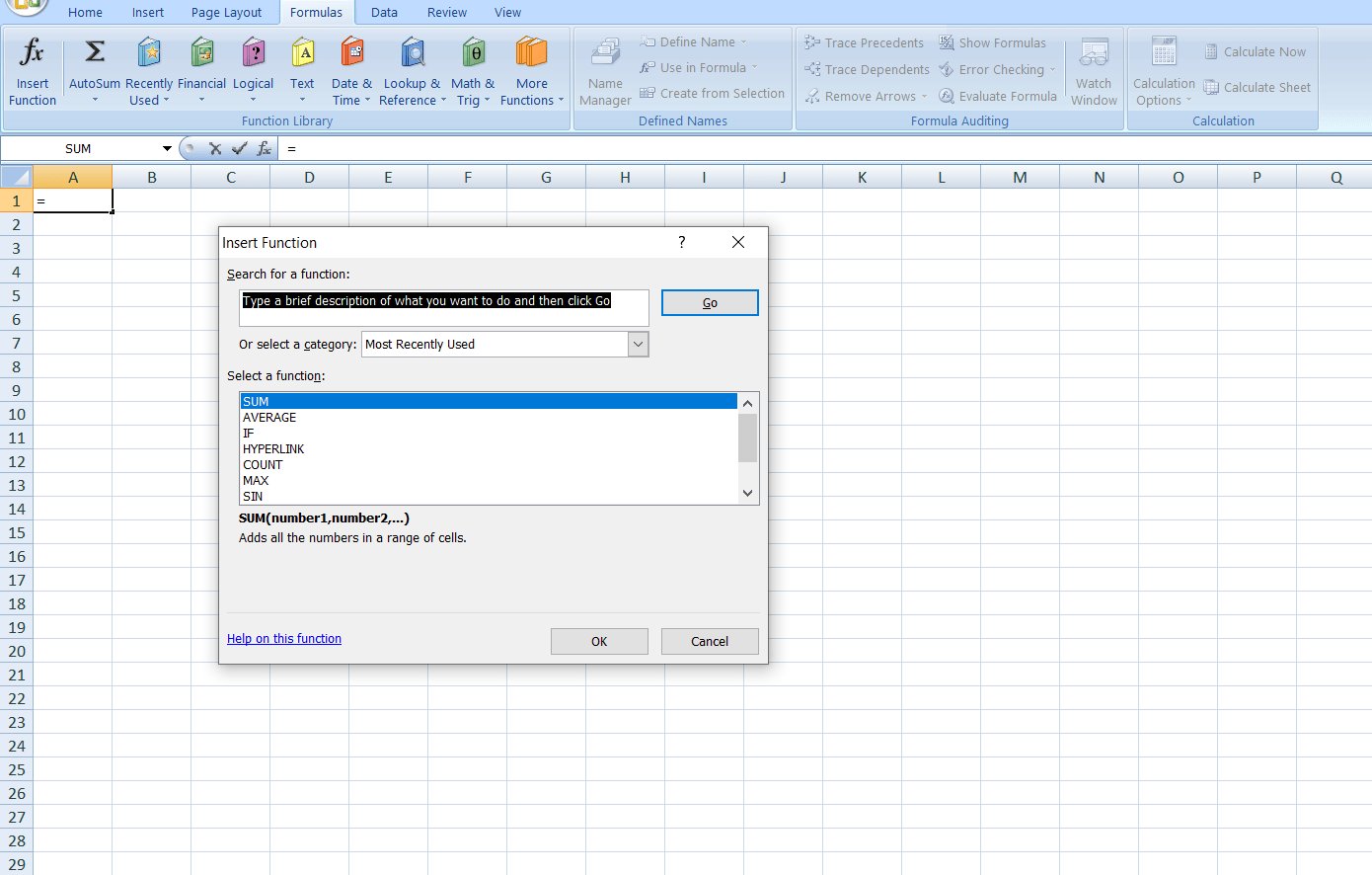Viewport: 1372px width, 875px height.
Task: Expand the Error Checking dropdown arrow
Action: [x=1052, y=69]
